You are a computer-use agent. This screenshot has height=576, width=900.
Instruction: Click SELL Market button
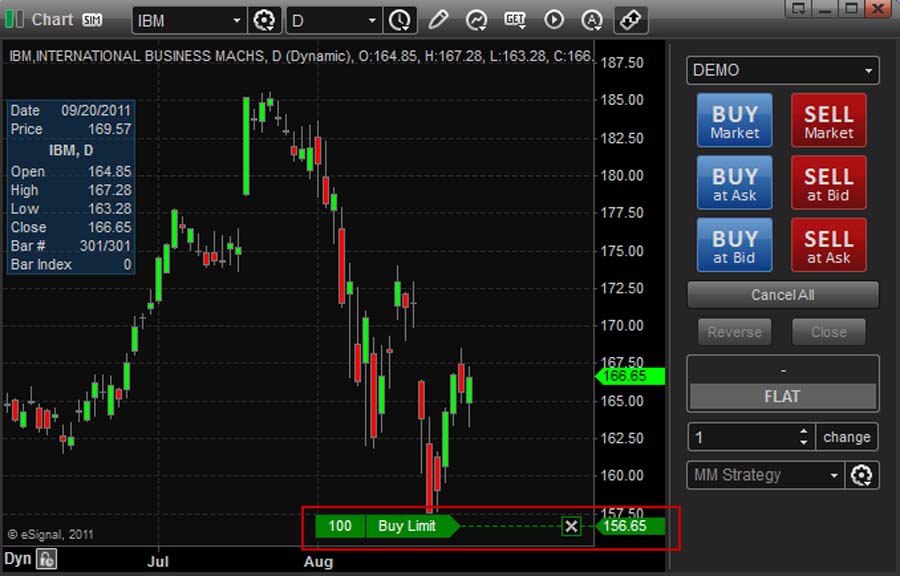click(828, 121)
